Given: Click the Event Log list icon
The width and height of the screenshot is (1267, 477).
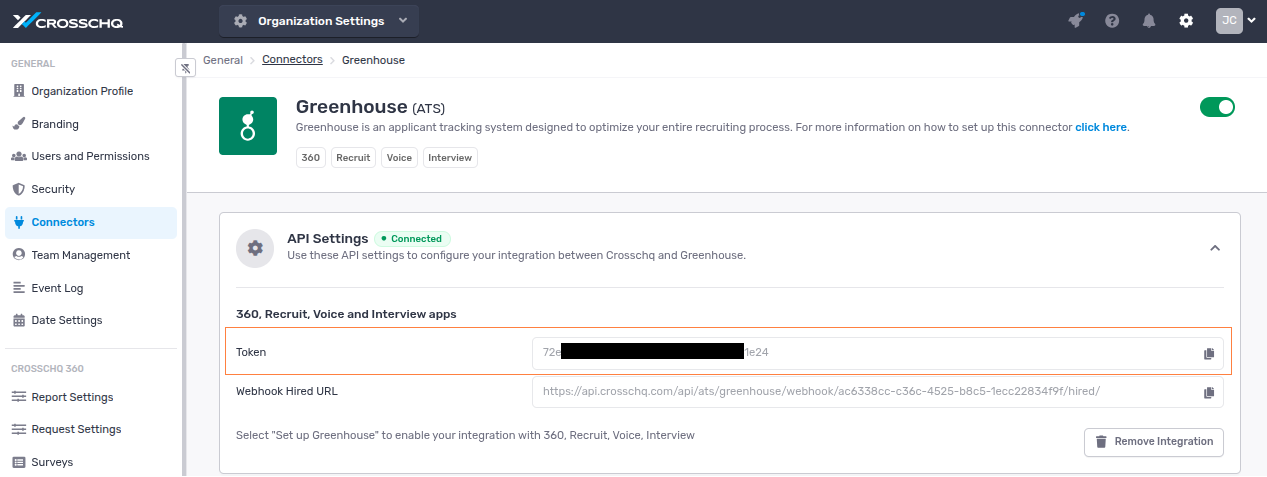Looking at the screenshot, I should coord(19,288).
